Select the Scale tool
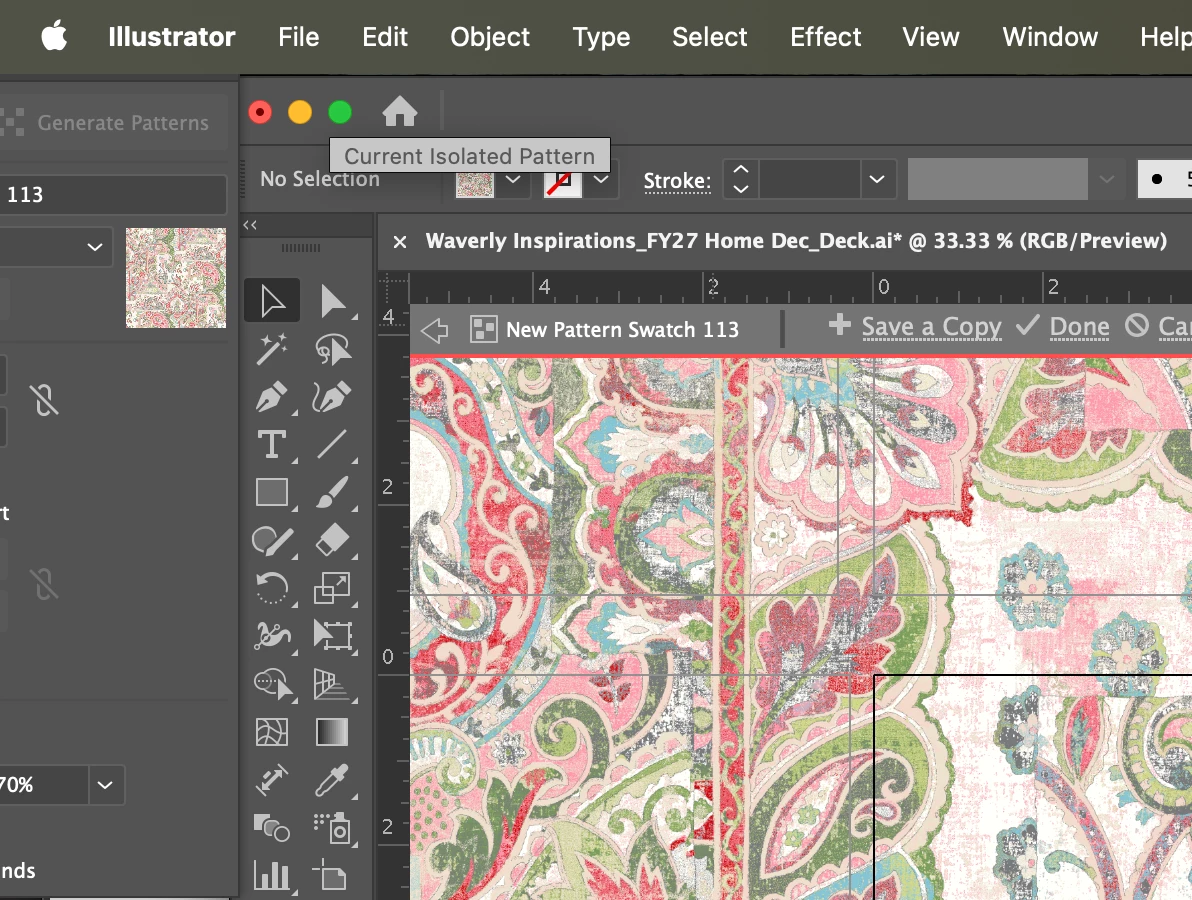The height and width of the screenshot is (900, 1192). point(332,588)
